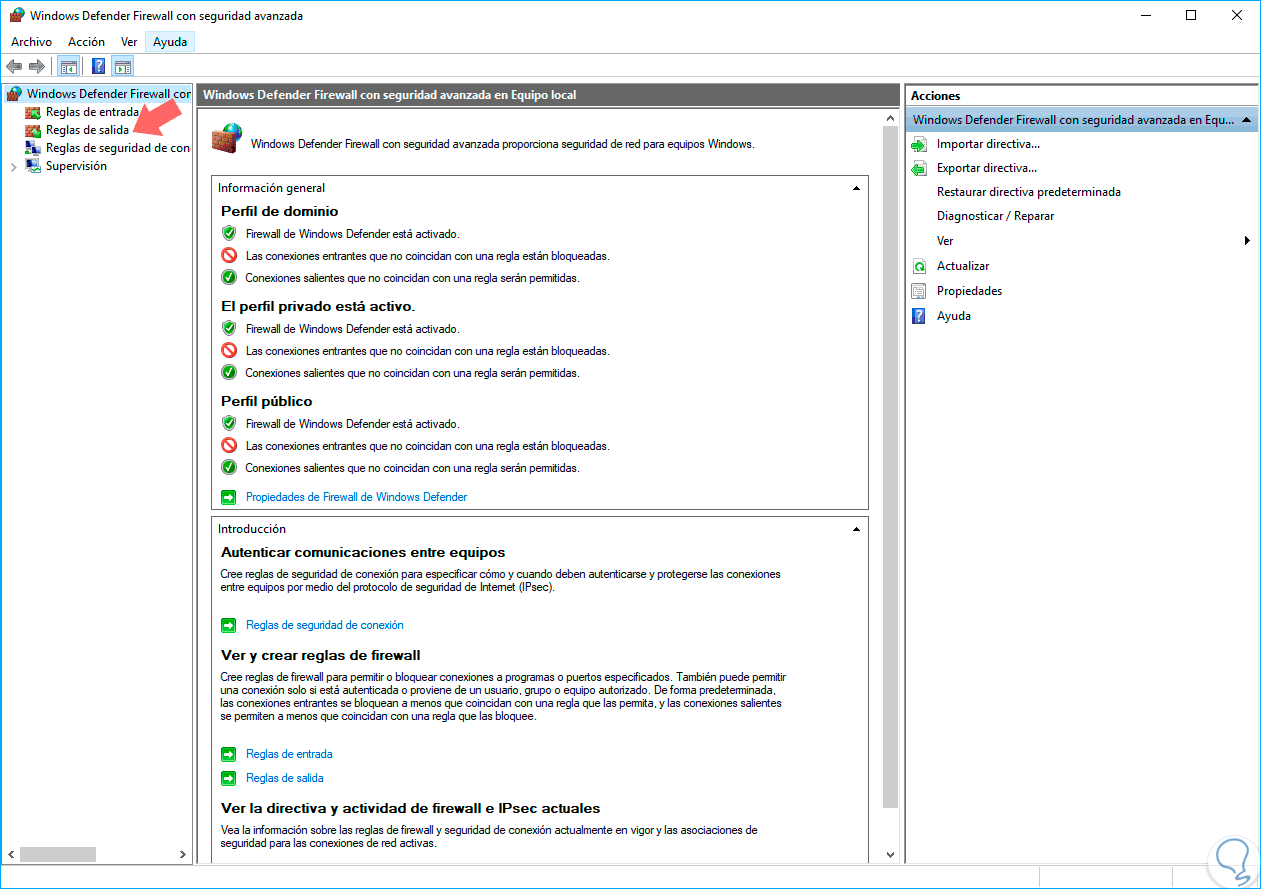The image size is (1261, 889).
Task: Open Reglas de entrada link in Introducción
Action: (289, 754)
